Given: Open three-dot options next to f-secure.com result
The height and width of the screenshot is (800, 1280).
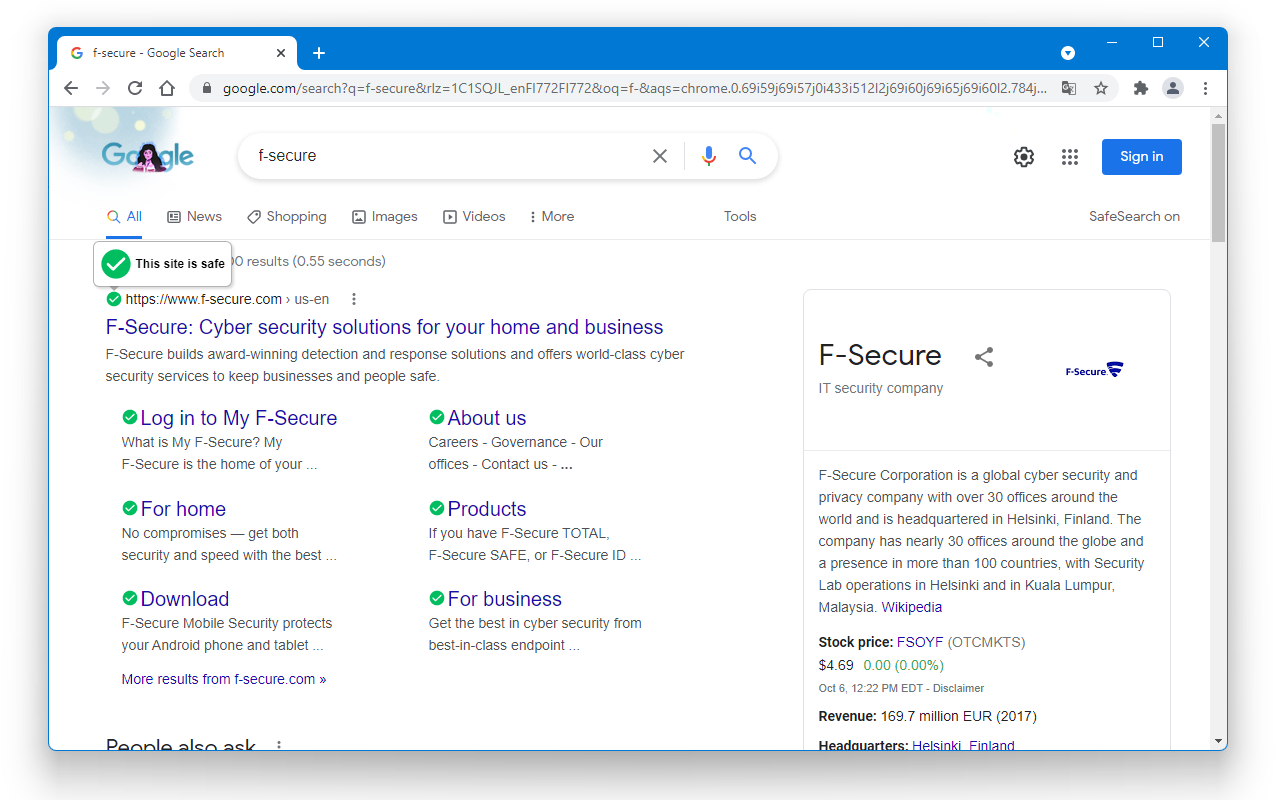Looking at the screenshot, I should coord(354,299).
